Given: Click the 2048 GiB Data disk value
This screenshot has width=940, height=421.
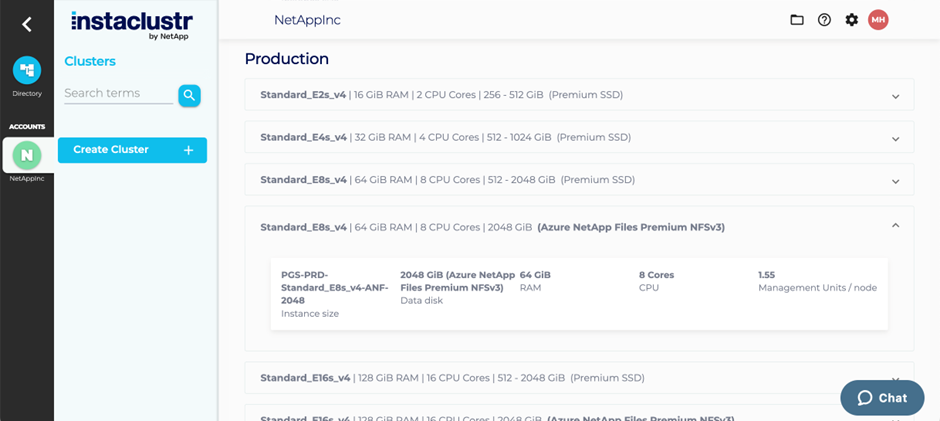Looking at the screenshot, I should 458,281.
